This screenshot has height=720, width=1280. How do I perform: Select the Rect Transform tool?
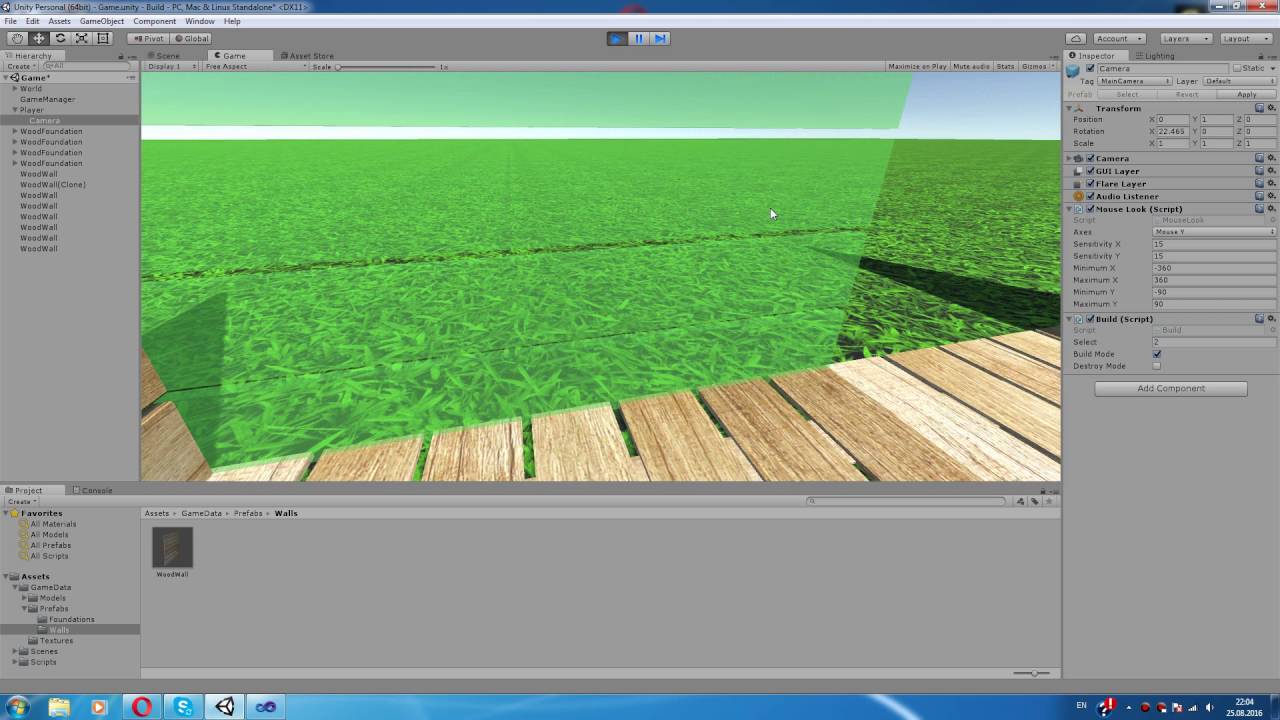103,38
